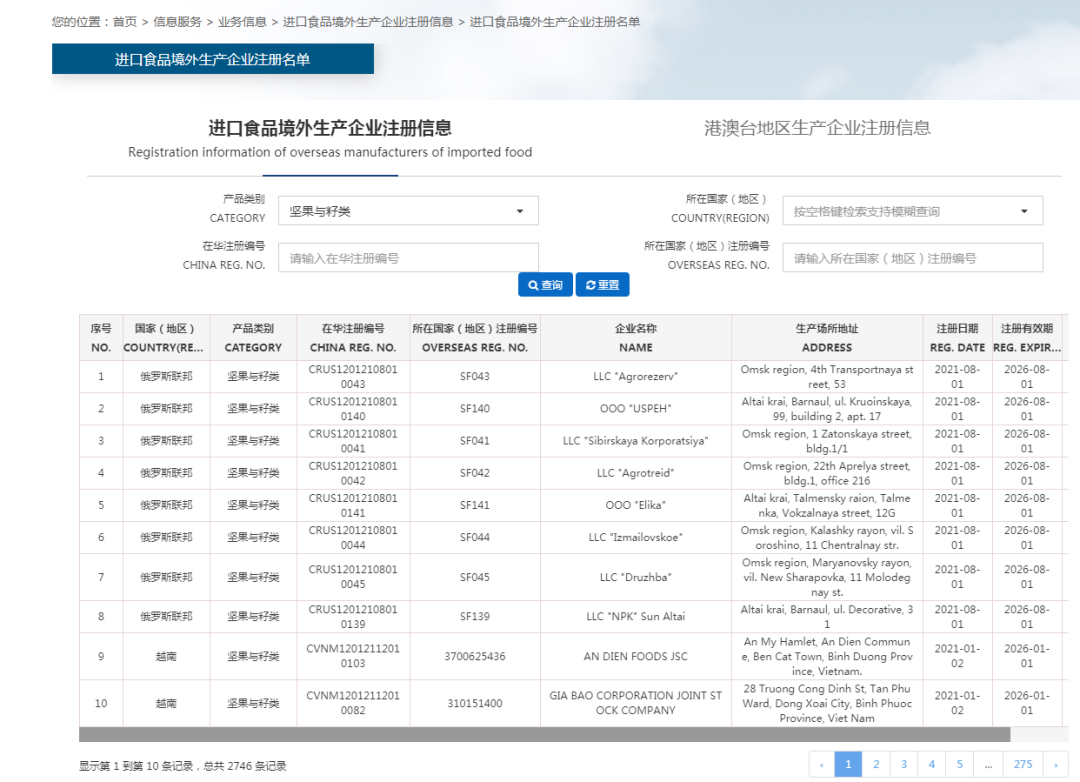Go to page 2 of results
Image resolution: width=1080 pixels, height=782 pixels.
tap(876, 763)
